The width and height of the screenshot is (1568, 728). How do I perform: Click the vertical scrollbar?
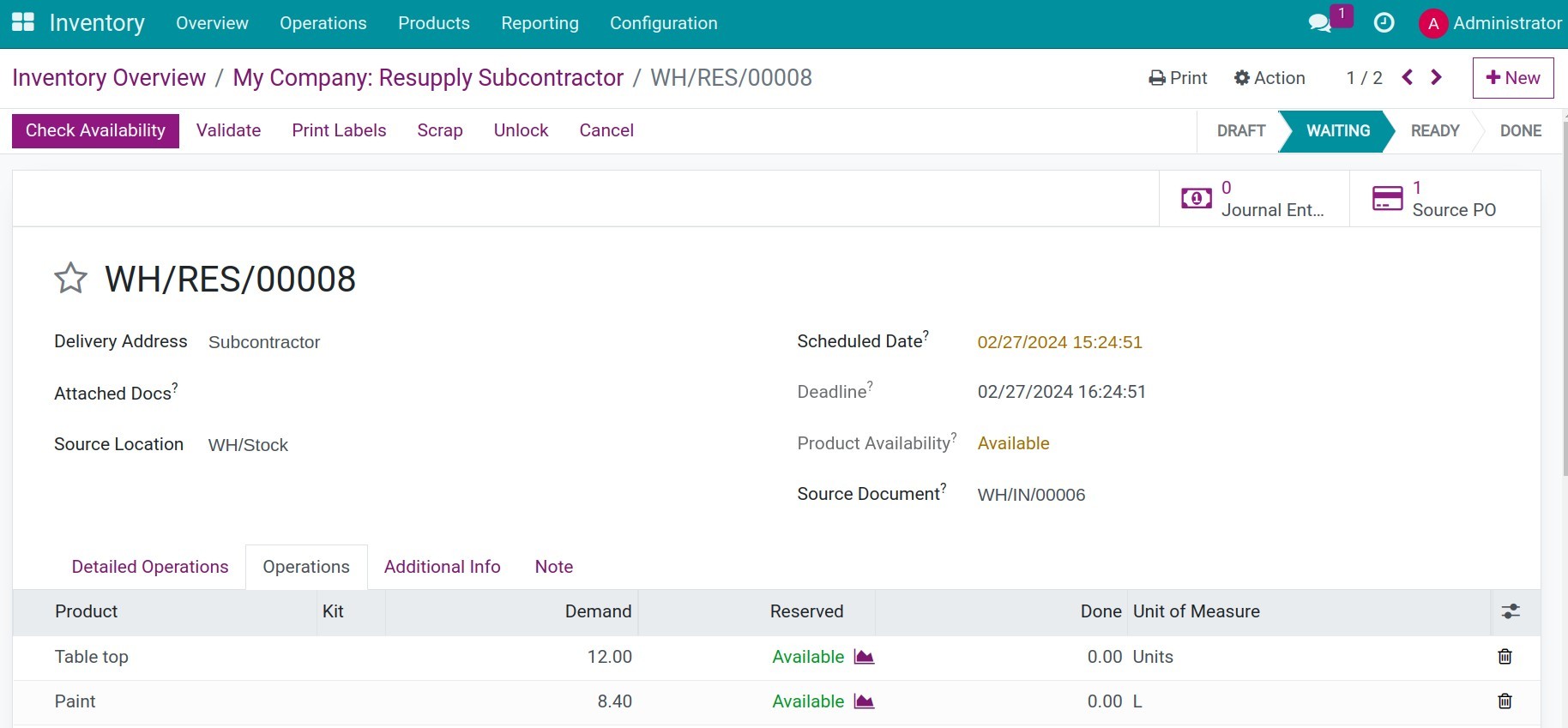(1565, 300)
